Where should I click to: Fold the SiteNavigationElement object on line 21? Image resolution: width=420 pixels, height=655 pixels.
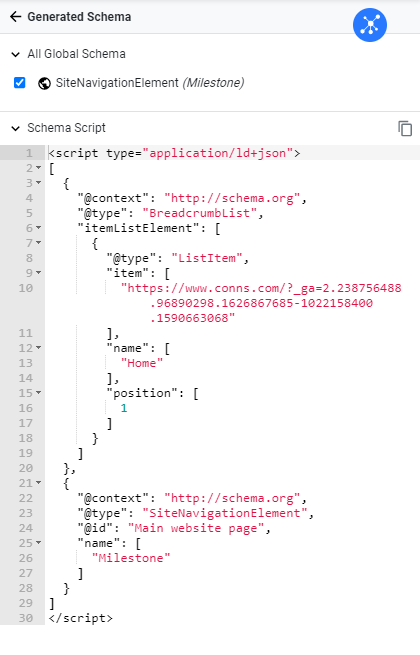tap(38, 483)
